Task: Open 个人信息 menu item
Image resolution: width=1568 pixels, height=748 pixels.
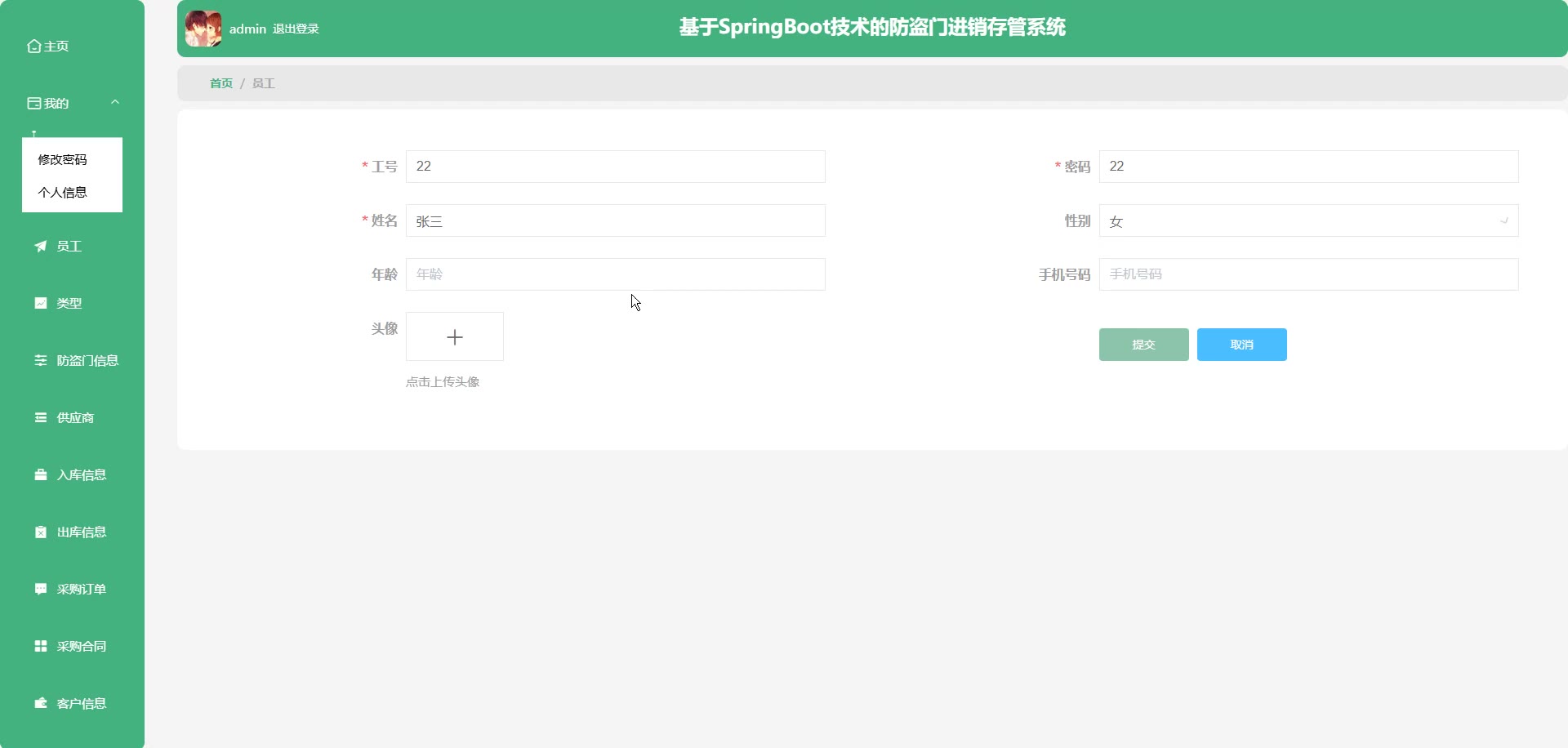Action: [x=62, y=192]
